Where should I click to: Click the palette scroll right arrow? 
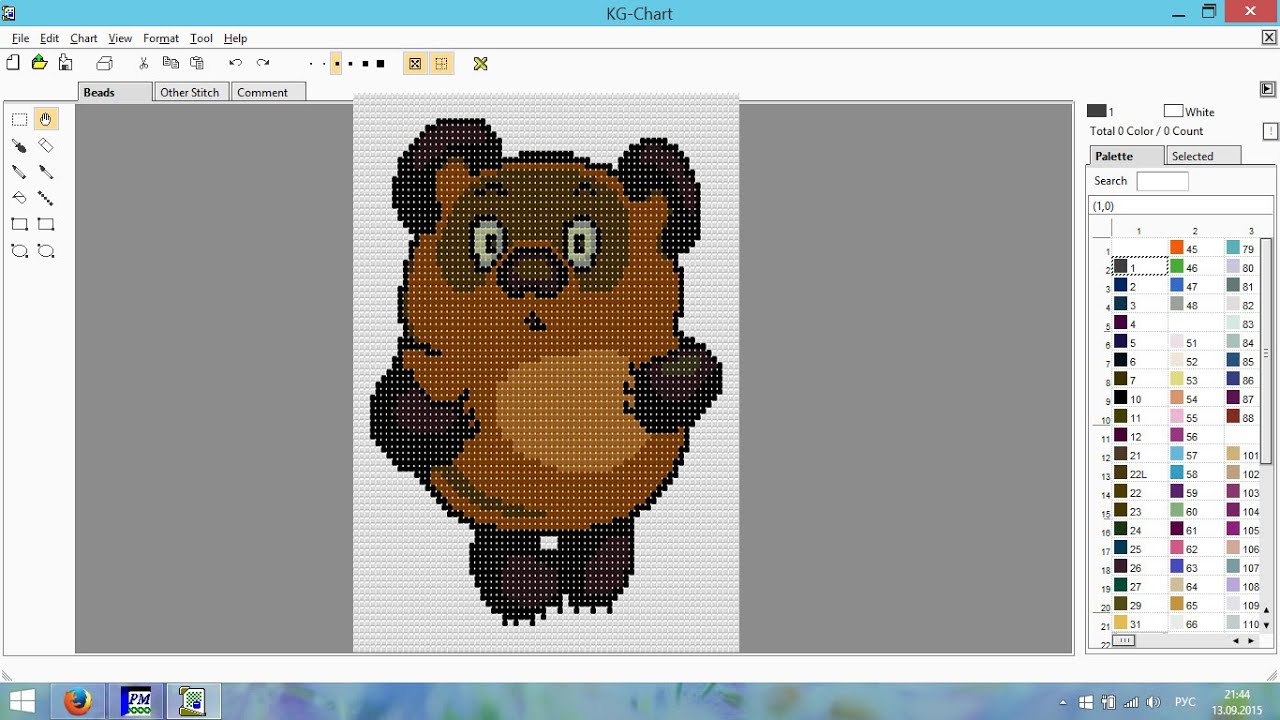[1251, 641]
